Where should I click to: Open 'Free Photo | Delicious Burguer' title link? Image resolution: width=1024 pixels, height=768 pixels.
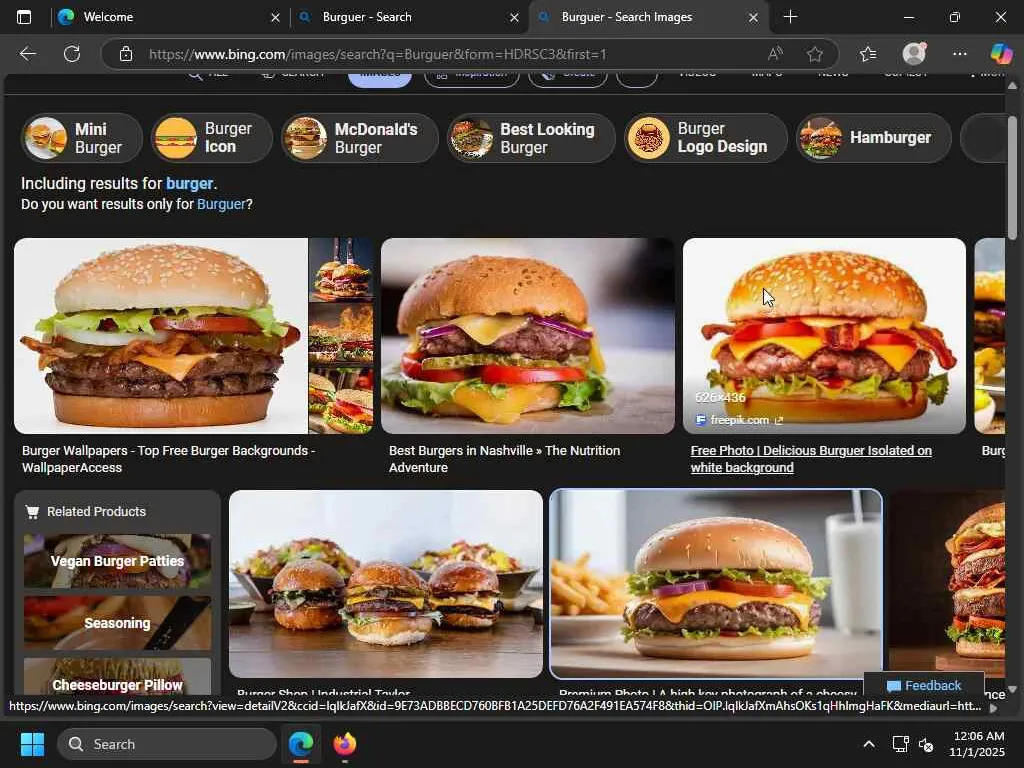[x=811, y=459]
